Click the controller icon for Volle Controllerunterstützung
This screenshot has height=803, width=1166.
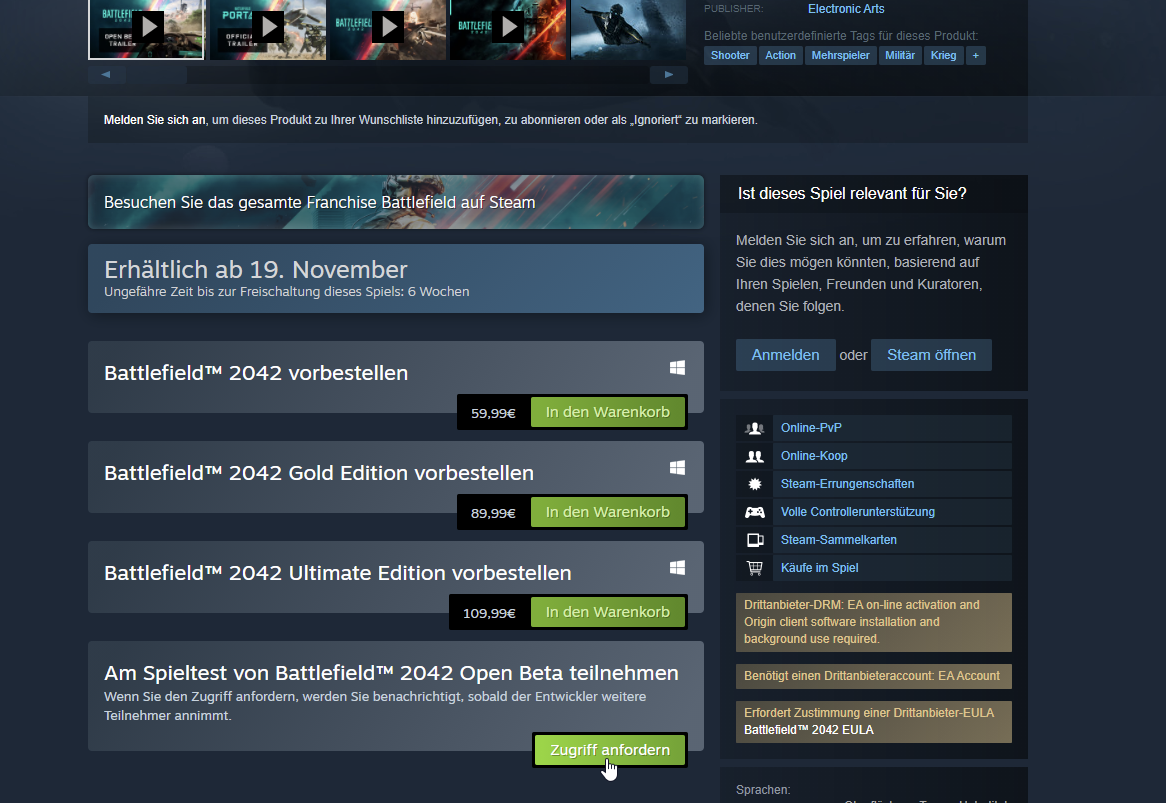pos(755,512)
